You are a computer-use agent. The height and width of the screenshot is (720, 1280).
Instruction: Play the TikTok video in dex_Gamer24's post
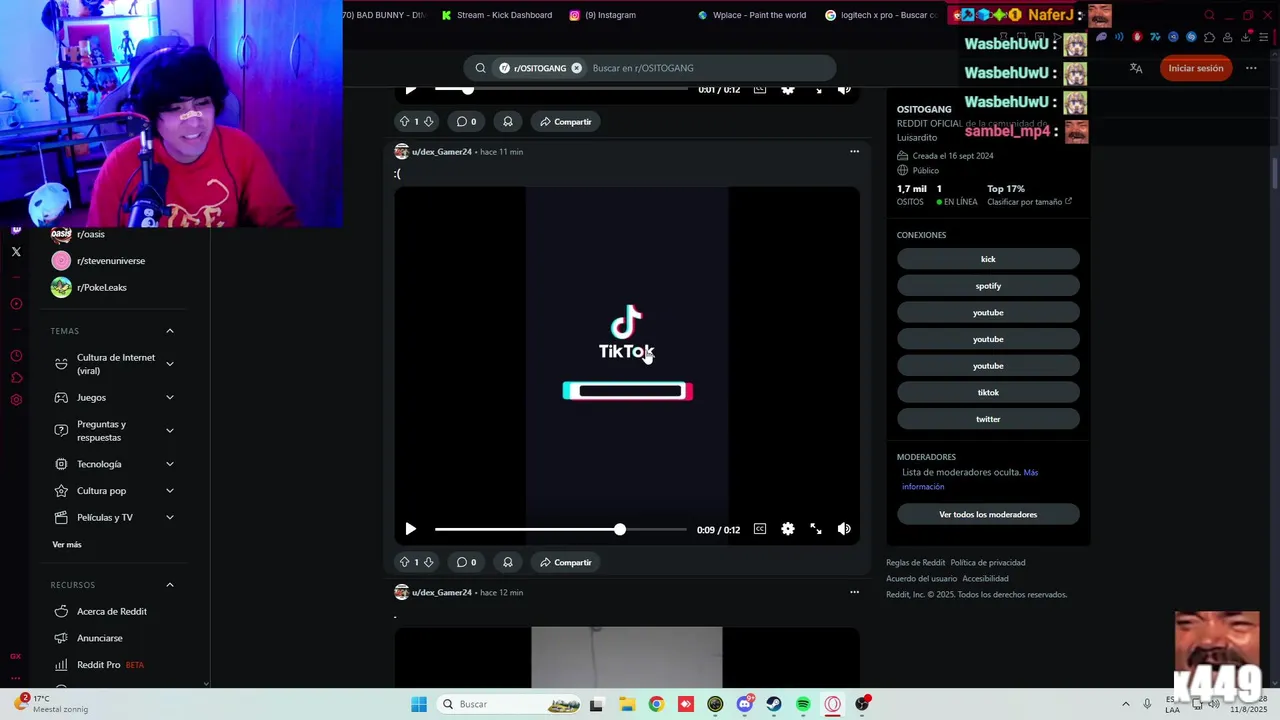click(410, 529)
